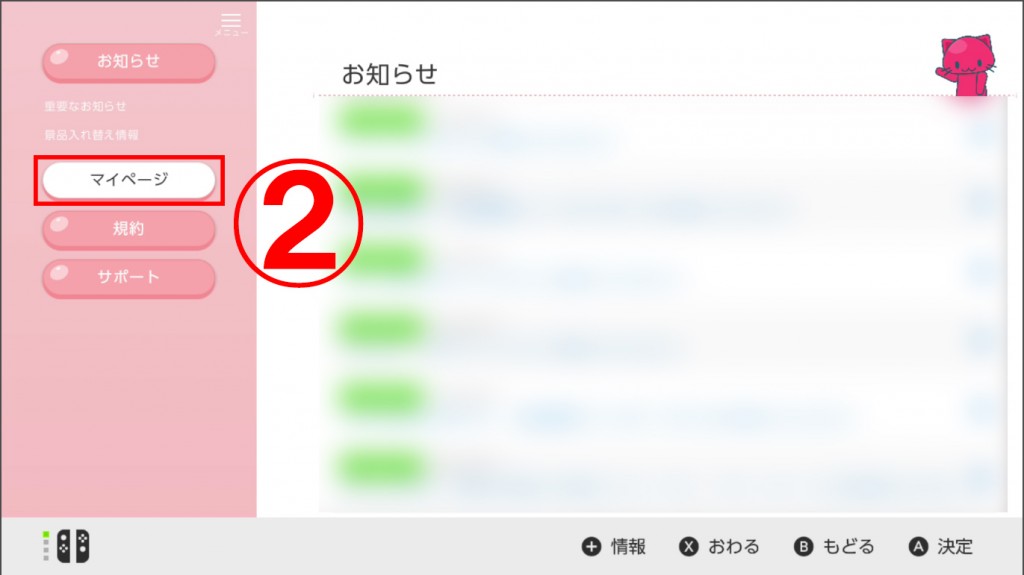Open the サポート button
Screen dimensions: 1024x575
(129, 278)
